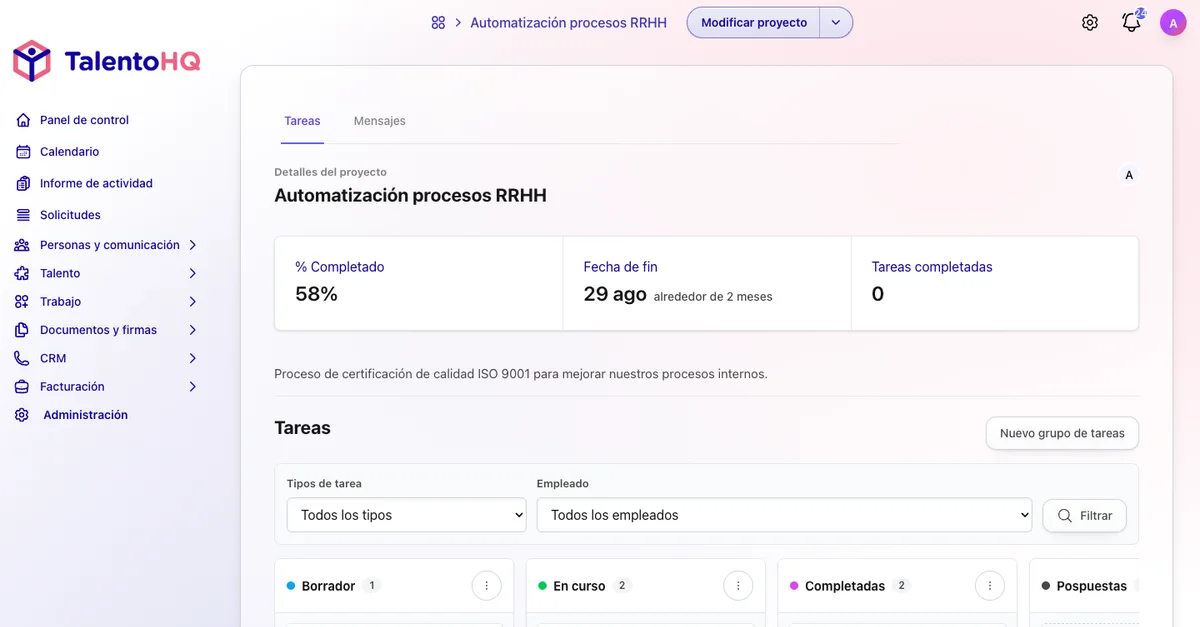The image size is (1200, 627).
Task: Open the notifications bell
Action: [1131, 22]
